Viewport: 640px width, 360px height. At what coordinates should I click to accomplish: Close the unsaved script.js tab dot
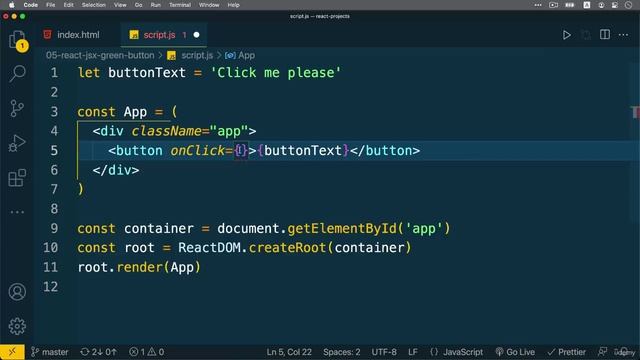pos(196,35)
